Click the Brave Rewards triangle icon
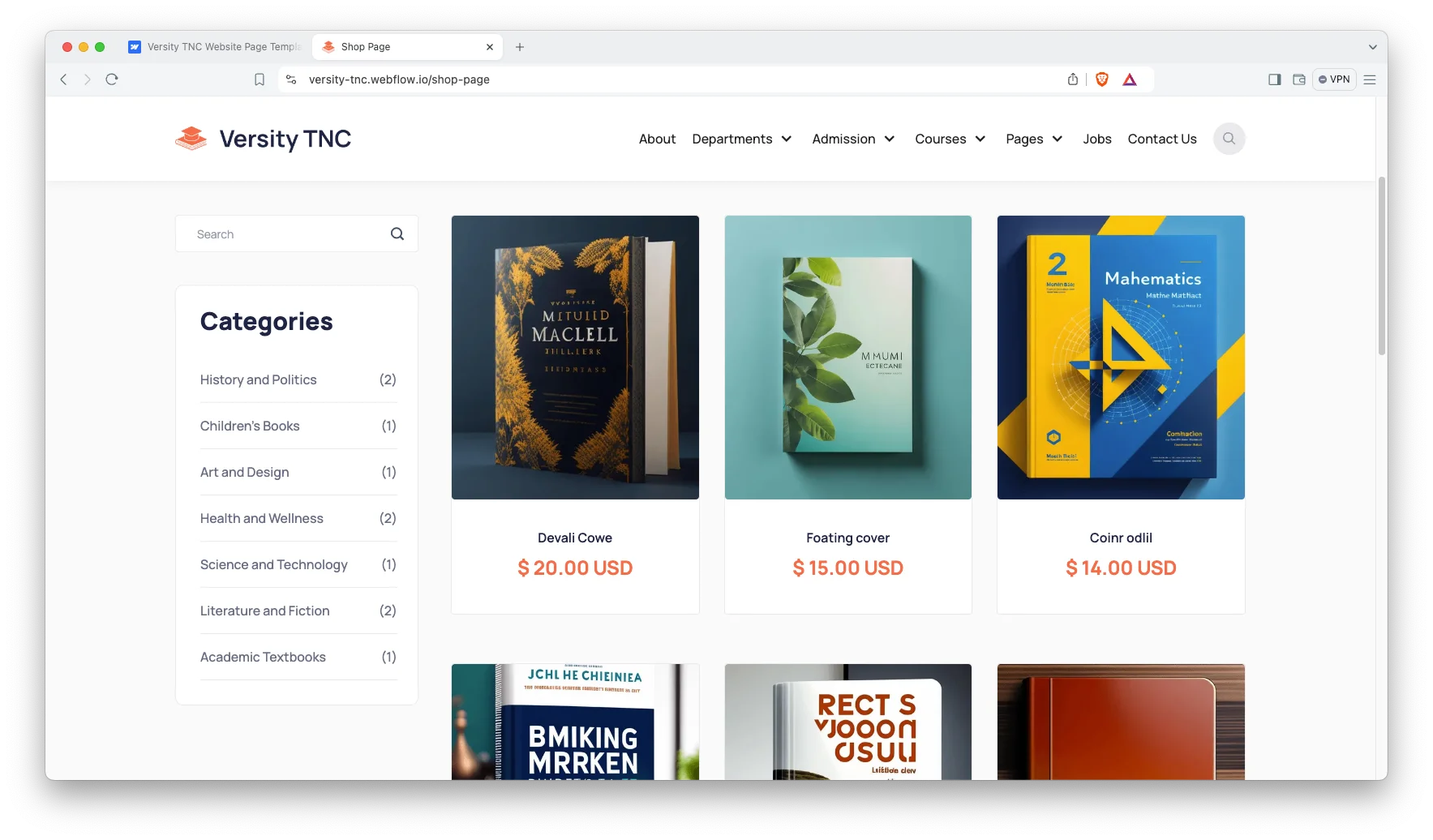Image resolution: width=1433 pixels, height=840 pixels. (x=1130, y=79)
